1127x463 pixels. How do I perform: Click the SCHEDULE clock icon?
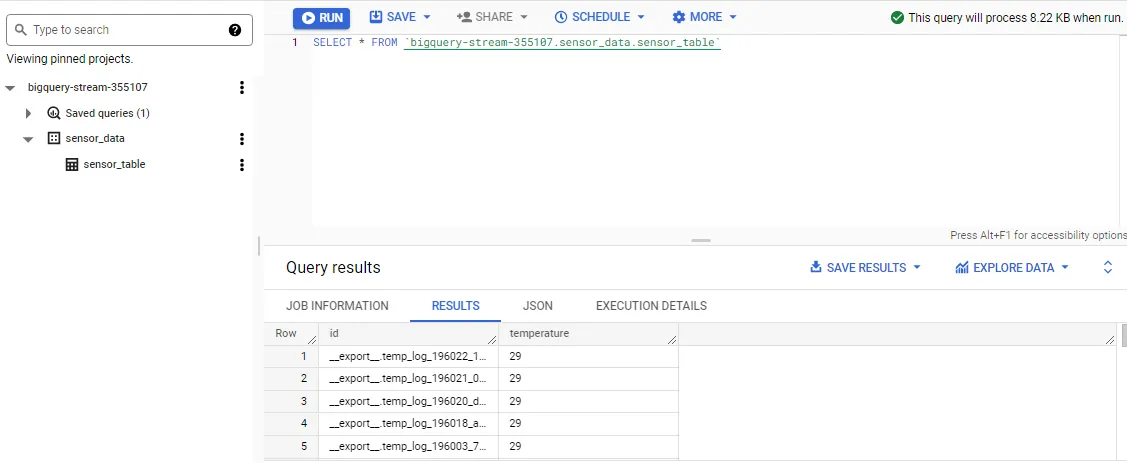coord(561,17)
